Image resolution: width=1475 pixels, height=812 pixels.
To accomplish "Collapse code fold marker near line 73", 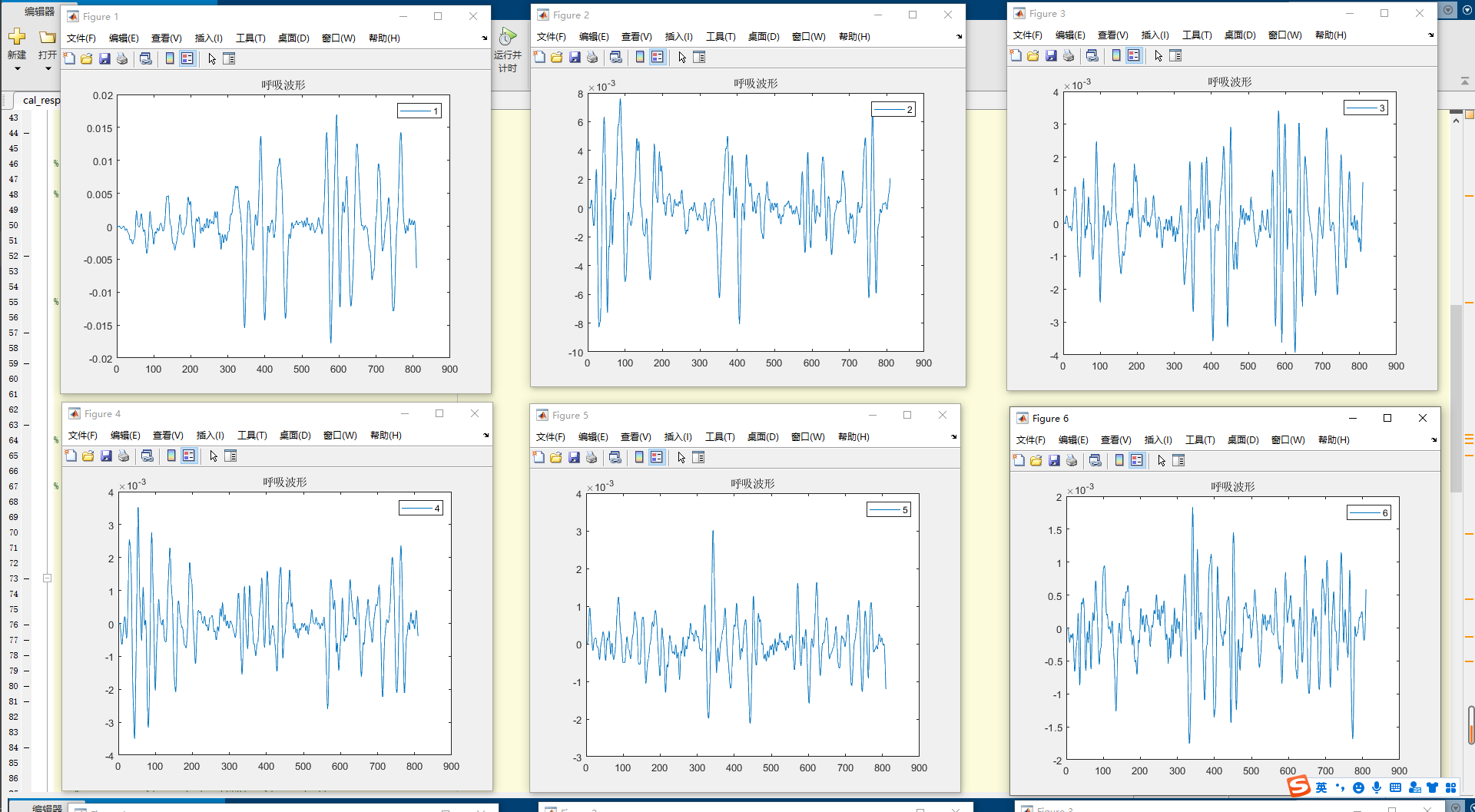I will point(47,578).
